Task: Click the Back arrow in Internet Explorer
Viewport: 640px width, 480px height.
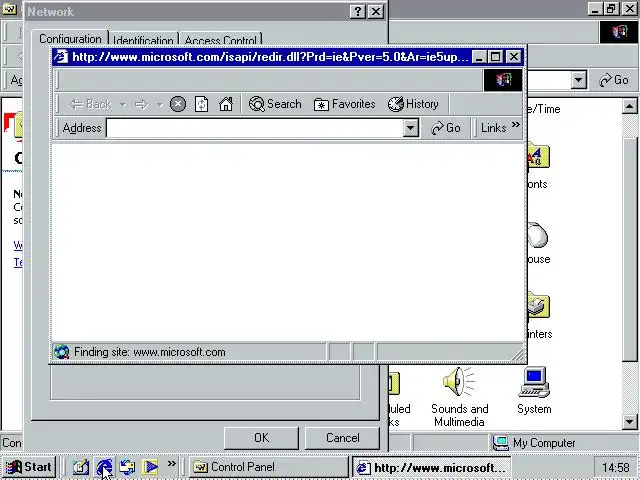Action: 91,104
